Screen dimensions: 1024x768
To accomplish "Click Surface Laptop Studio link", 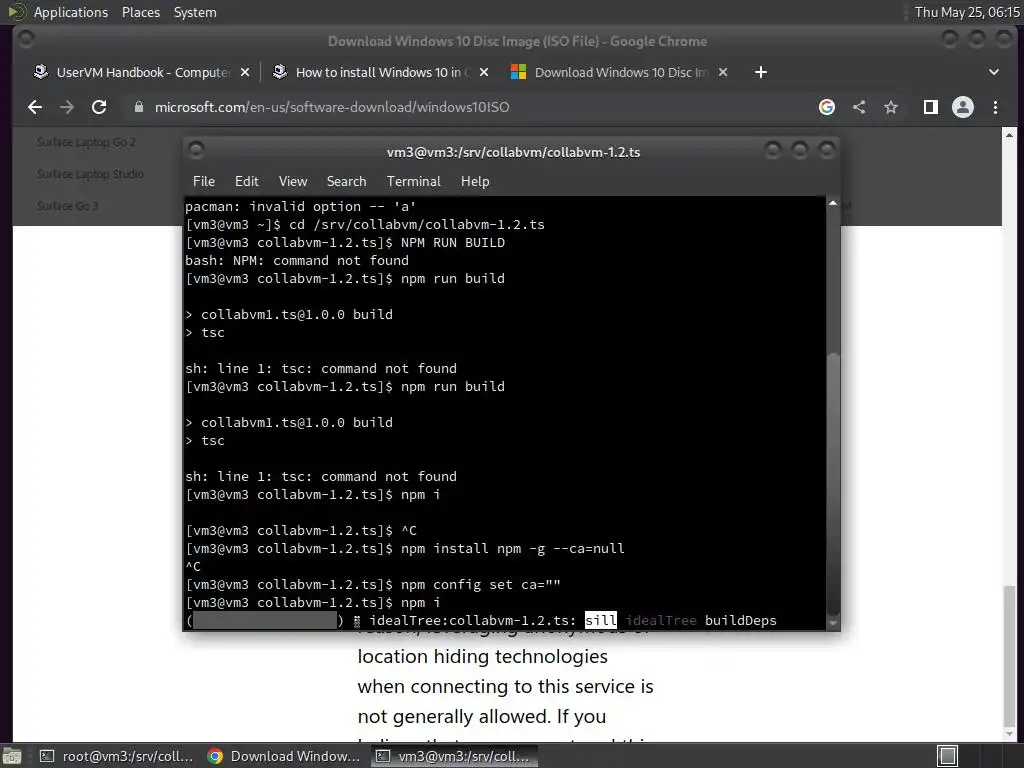I will click(x=90, y=174).
